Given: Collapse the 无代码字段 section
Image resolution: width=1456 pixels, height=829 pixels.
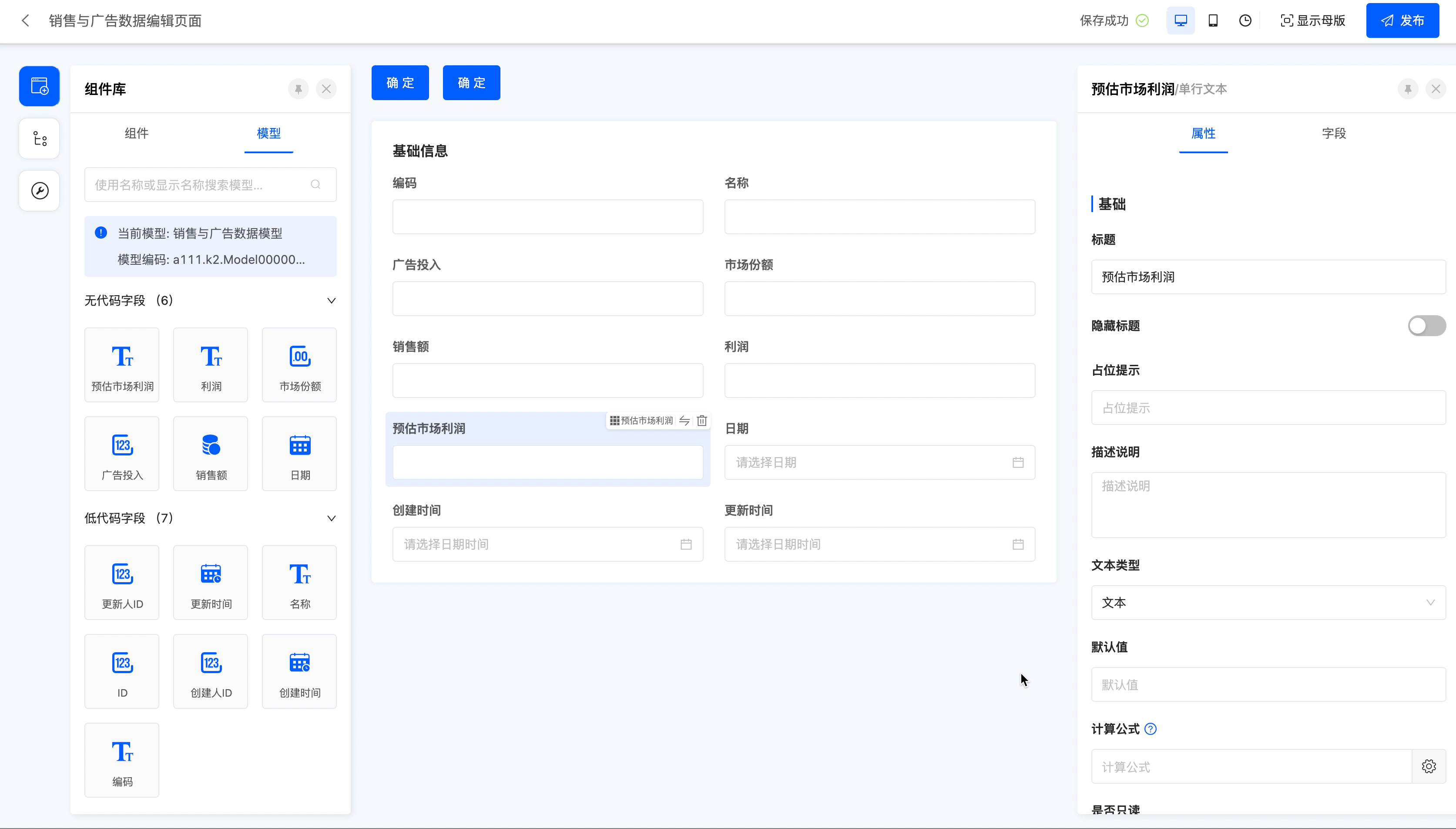Looking at the screenshot, I should point(331,300).
